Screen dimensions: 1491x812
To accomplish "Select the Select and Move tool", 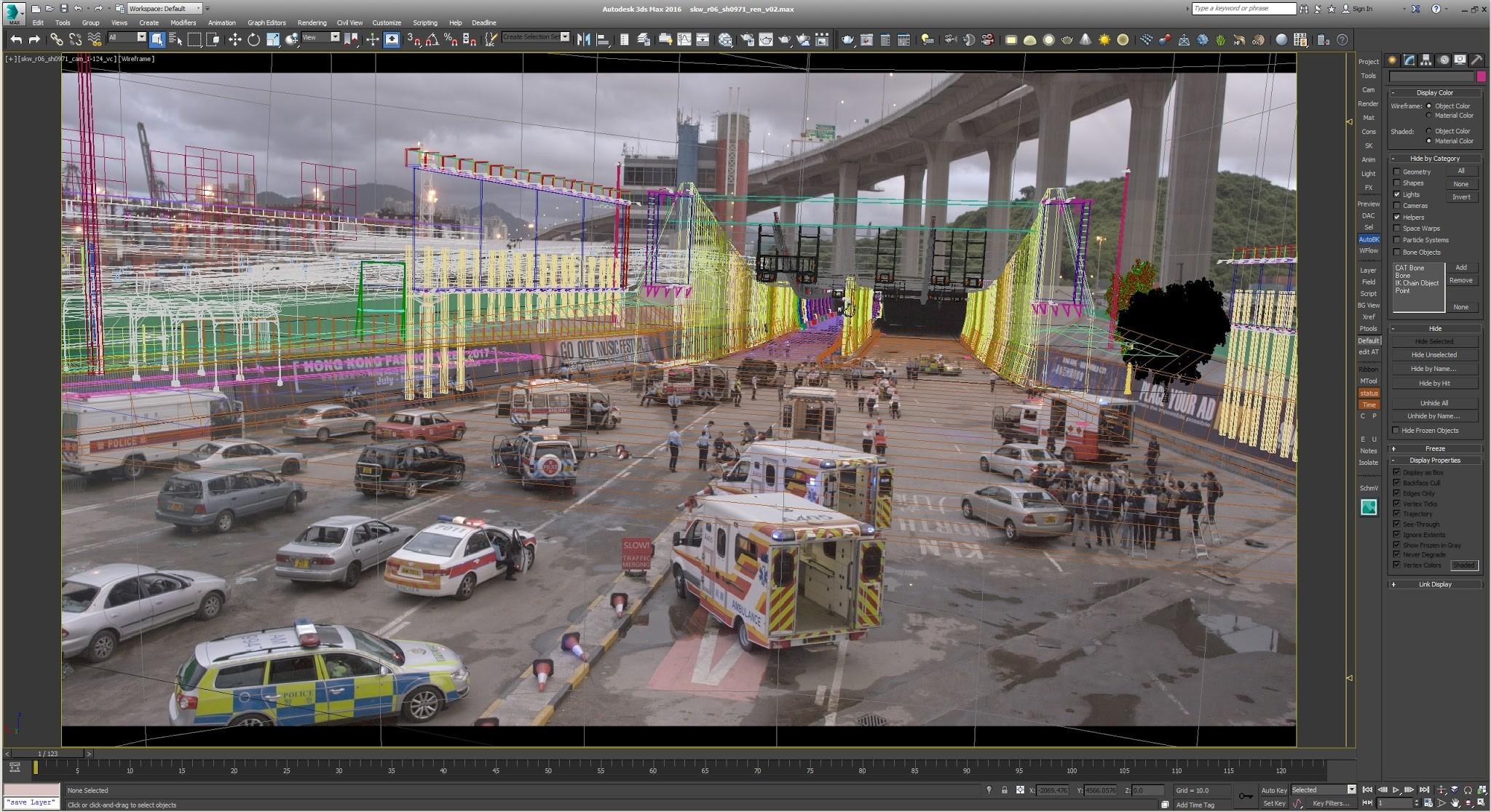I will 234,39.
